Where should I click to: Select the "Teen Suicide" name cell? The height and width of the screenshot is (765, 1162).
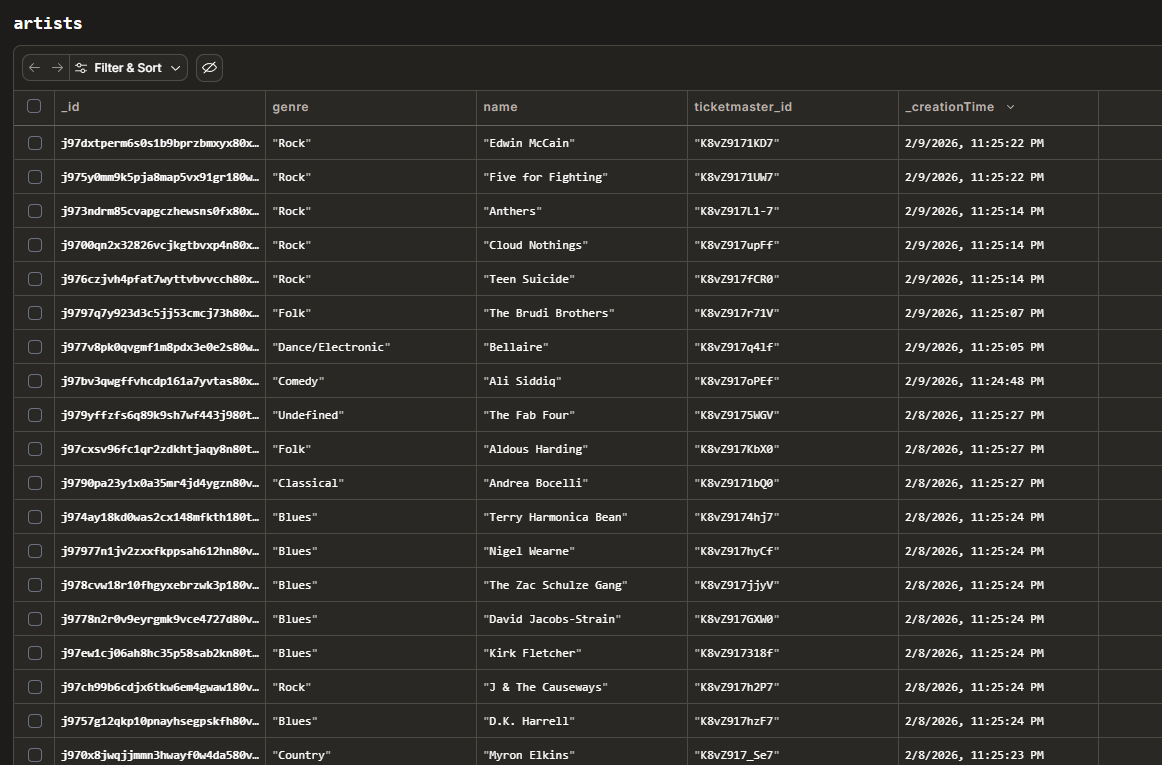click(x=582, y=279)
